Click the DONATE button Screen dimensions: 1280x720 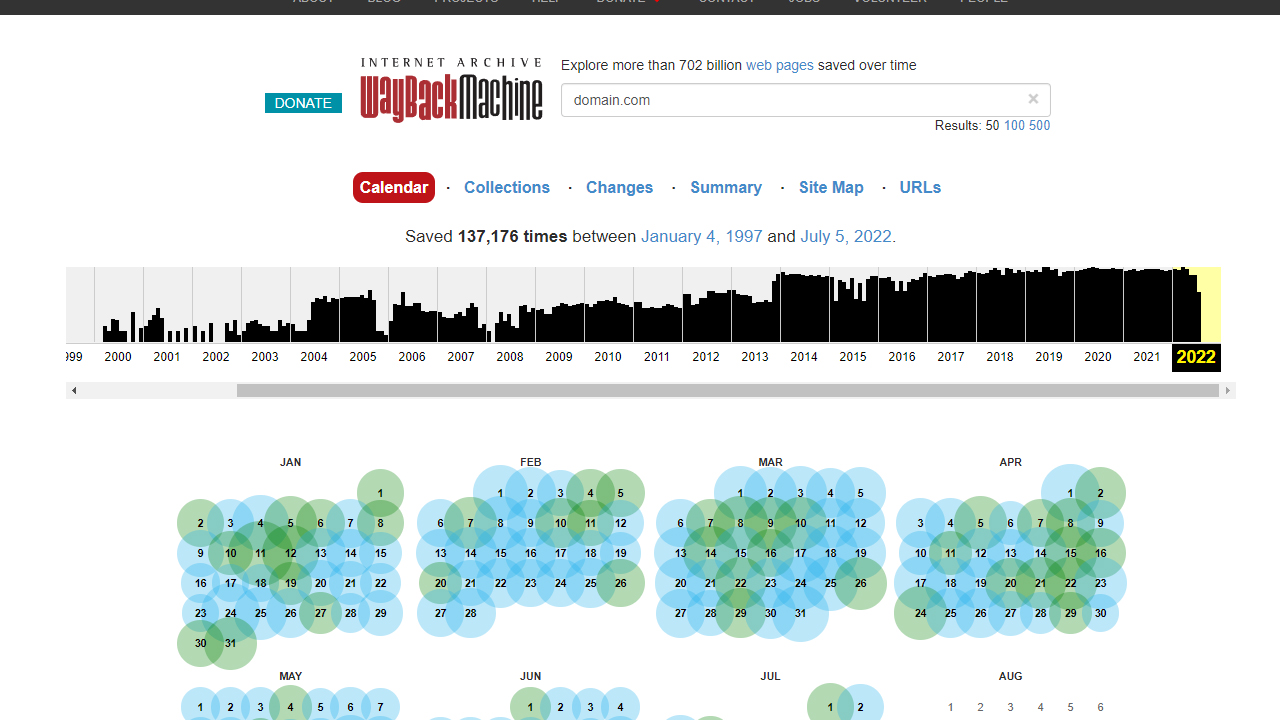point(303,103)
